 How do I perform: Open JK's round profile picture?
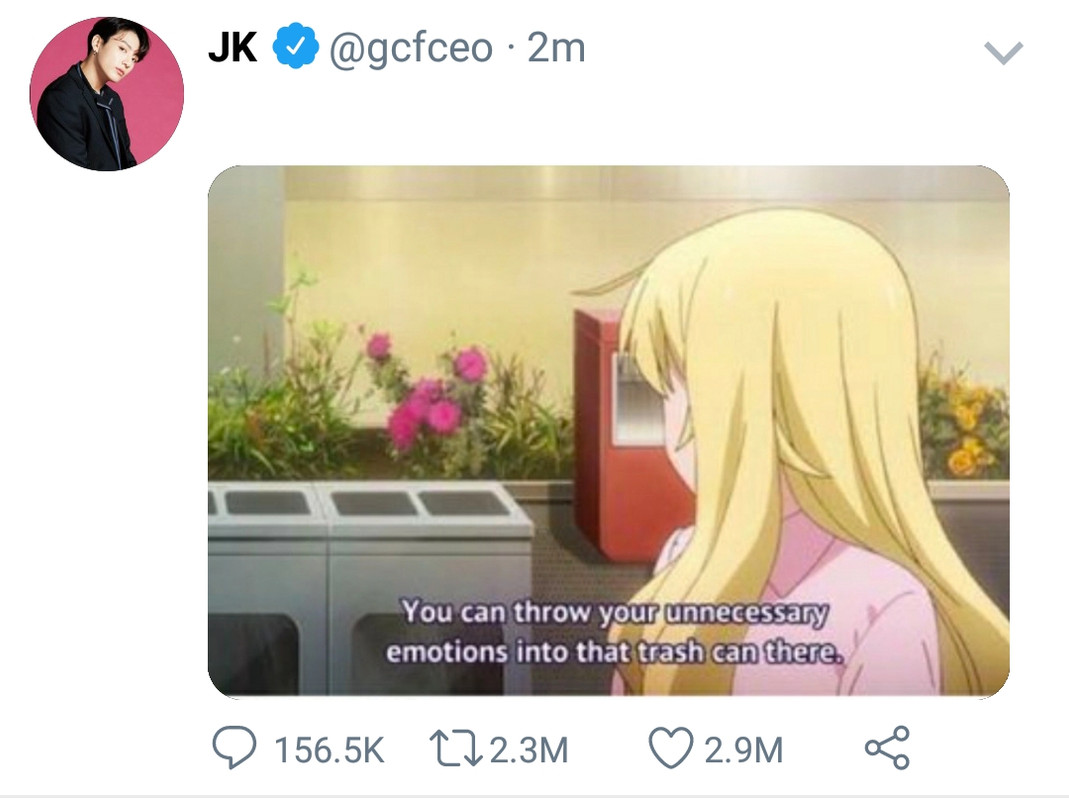[x=106, y=94]
